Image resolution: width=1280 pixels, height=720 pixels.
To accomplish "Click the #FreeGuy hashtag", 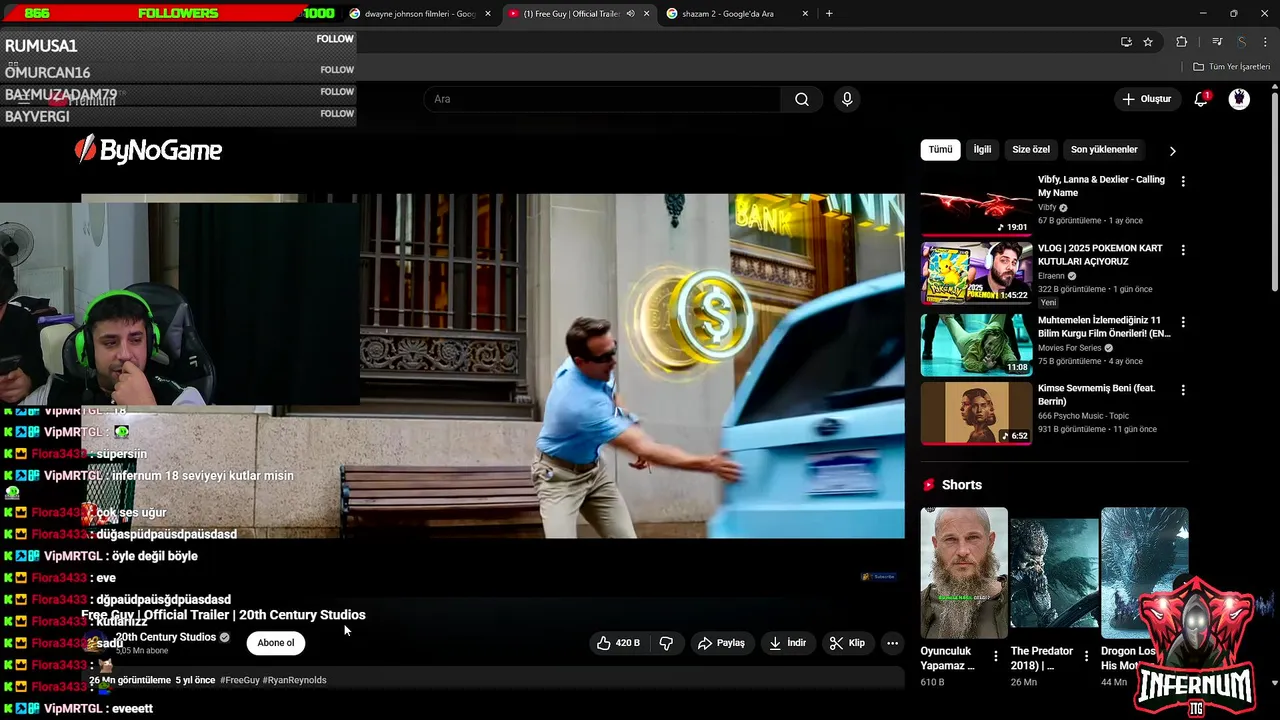I will pos(240,680).
